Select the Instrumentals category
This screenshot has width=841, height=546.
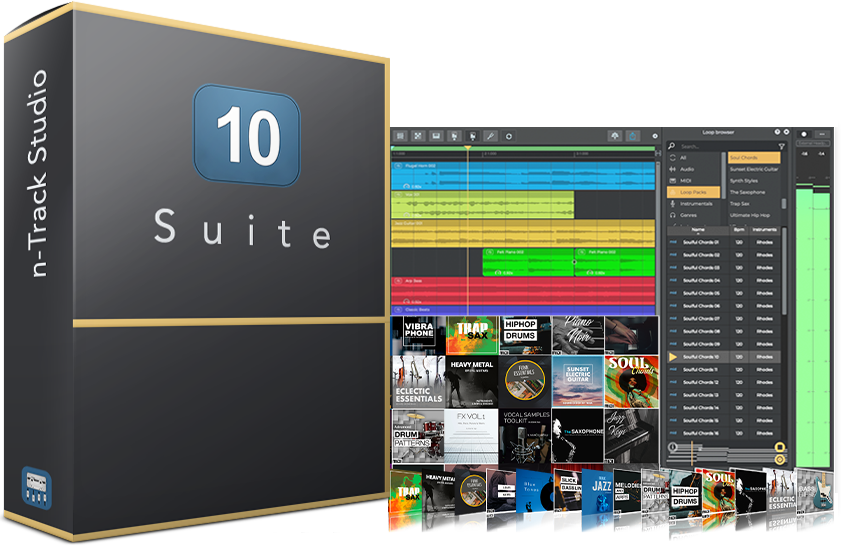pyautogui.click(x=694, y=204)
